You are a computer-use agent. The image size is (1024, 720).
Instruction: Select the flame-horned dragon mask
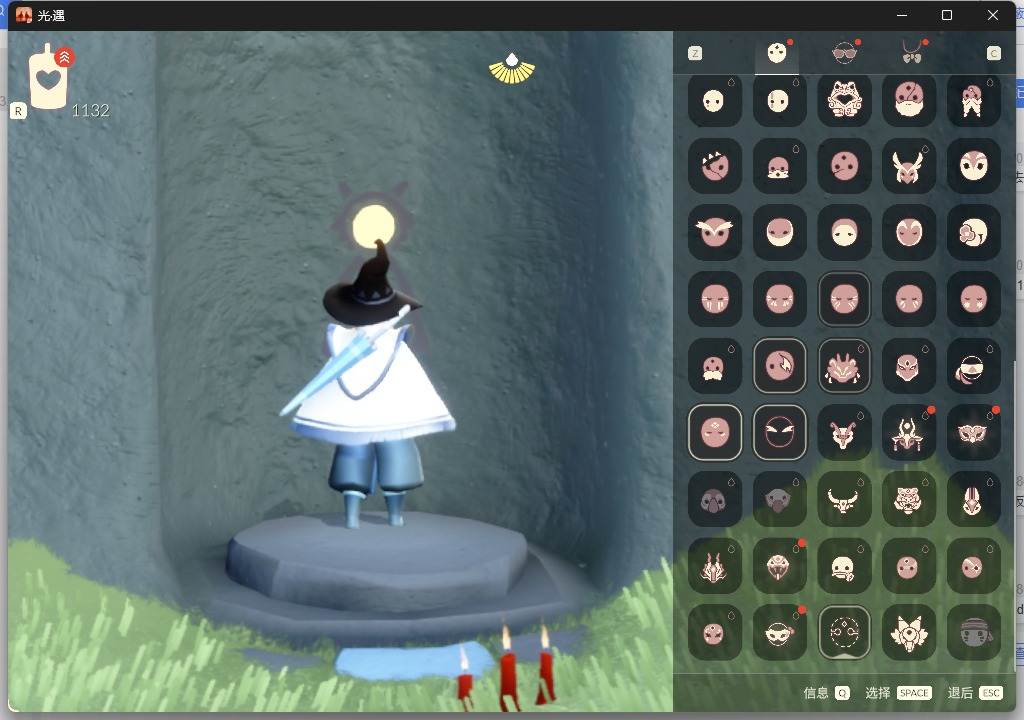(x=714, y=566)
